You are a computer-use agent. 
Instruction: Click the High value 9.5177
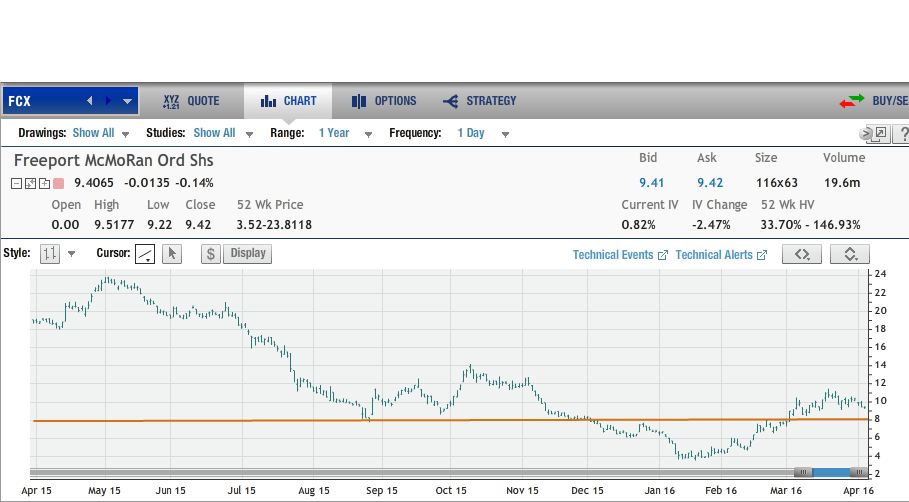pyautogui.click(x=114, y=225)
